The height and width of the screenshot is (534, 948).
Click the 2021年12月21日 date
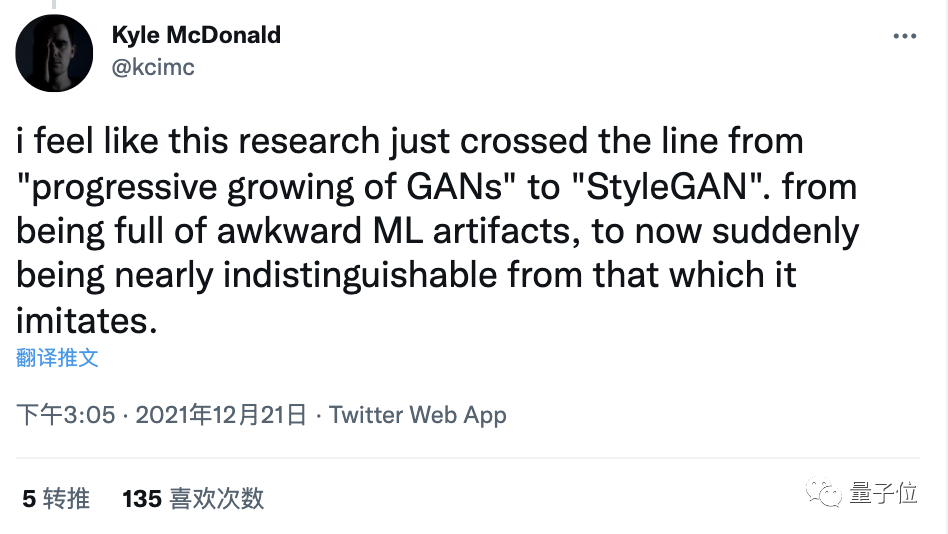point(220,415)
